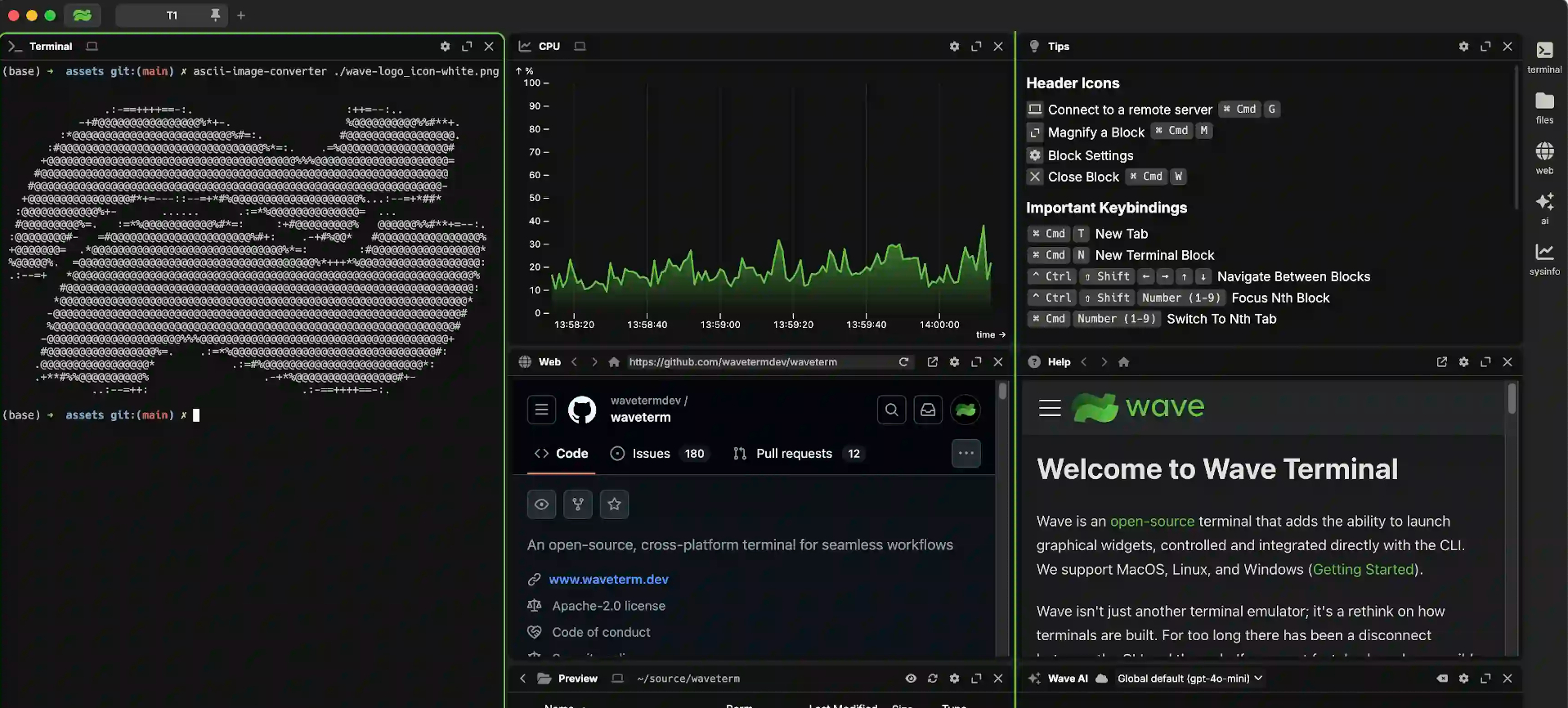This screenshot has height=708, width=1568.
Task: Open the terminal widget in the right sidebar
Action: coord(1544,57)
